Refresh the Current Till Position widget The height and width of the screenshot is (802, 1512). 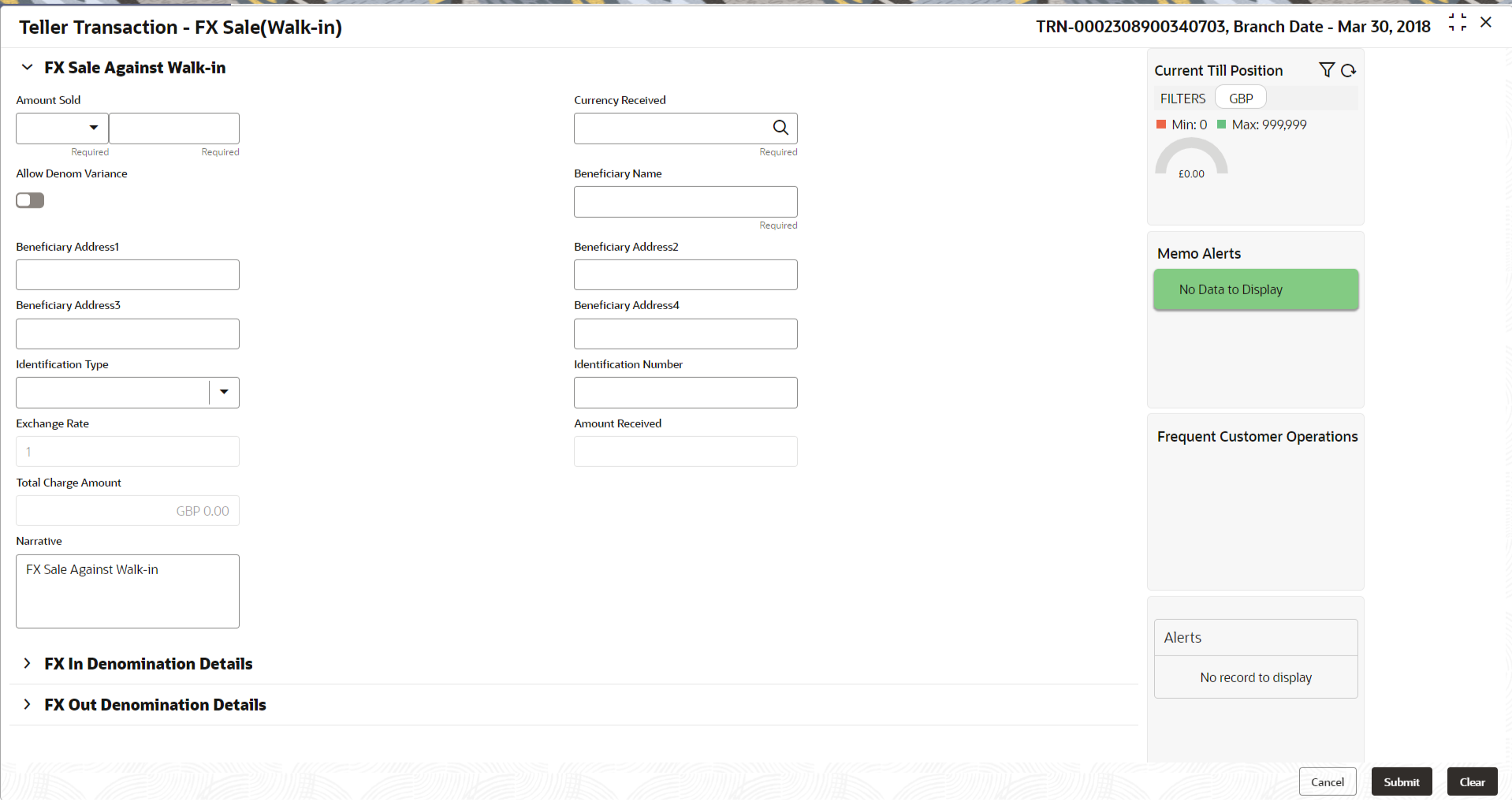pos(1348,70)
